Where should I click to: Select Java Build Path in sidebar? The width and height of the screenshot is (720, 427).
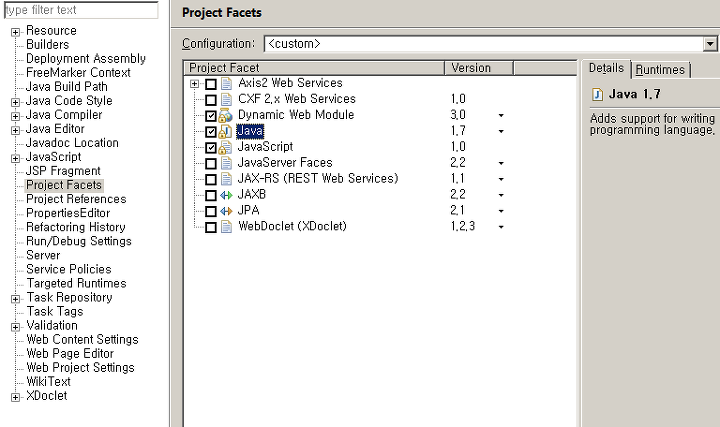[x=67, y=87]
